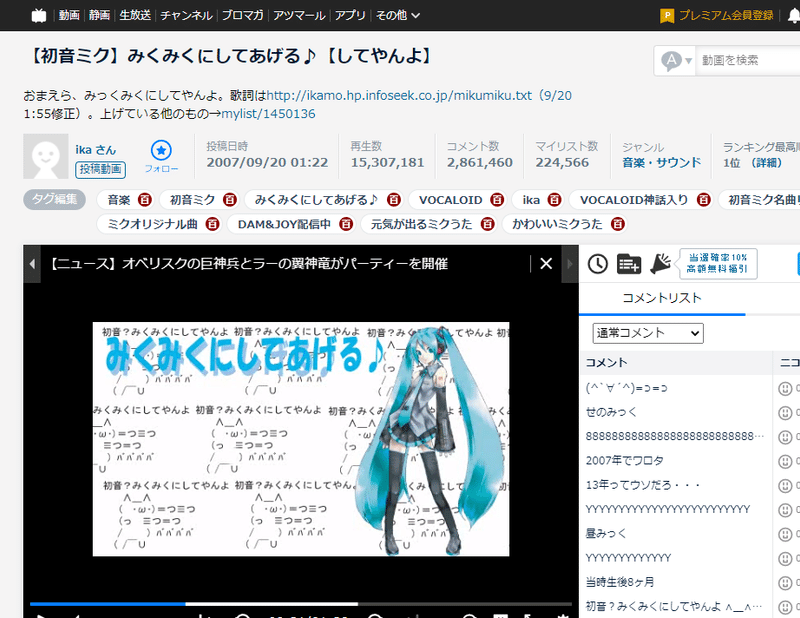Click the video seek bar
Viewport: 800px width, 618px height.
pos(301,604)
